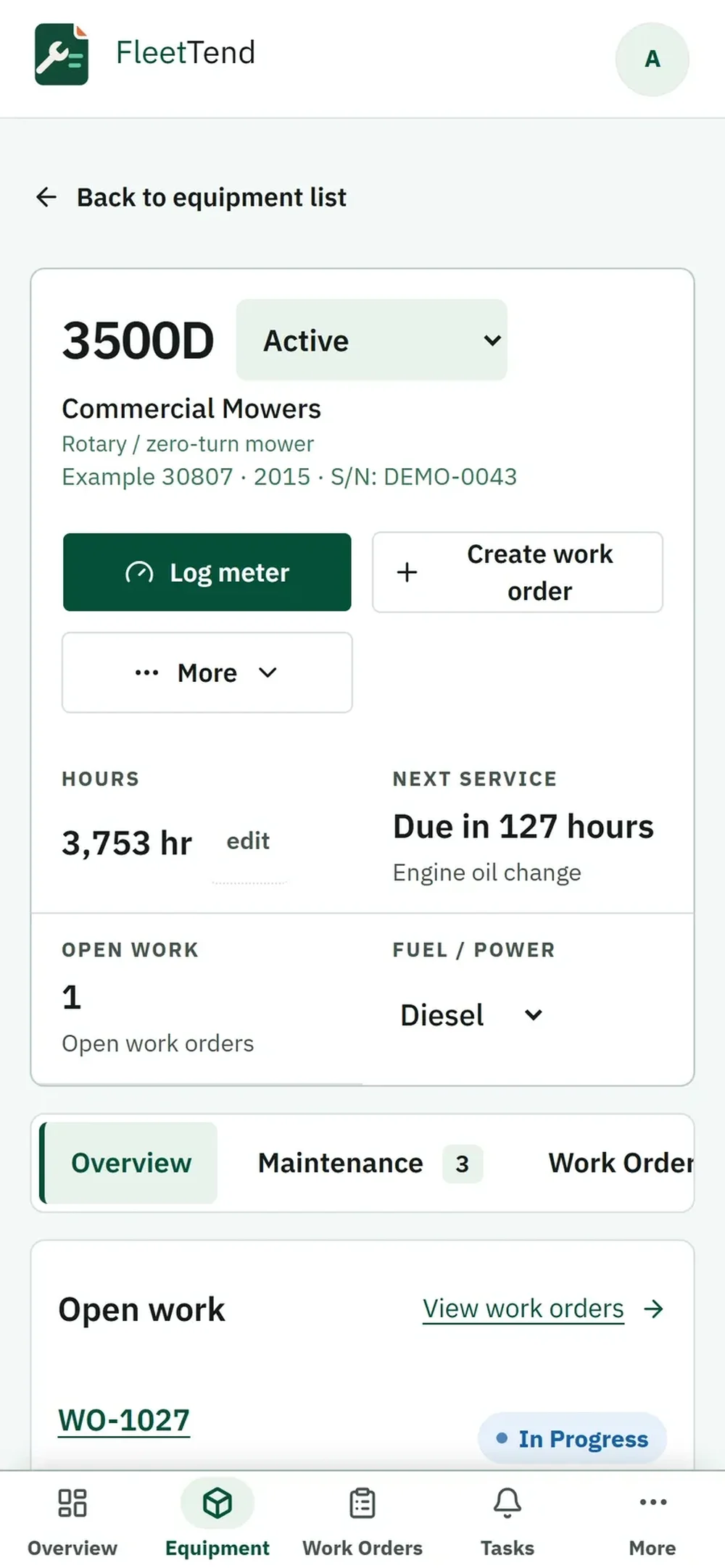Open Equipment in bottom navigation
This screenshot has width=725, height=1568.
pyautogui.click(x=217, y=1520)
